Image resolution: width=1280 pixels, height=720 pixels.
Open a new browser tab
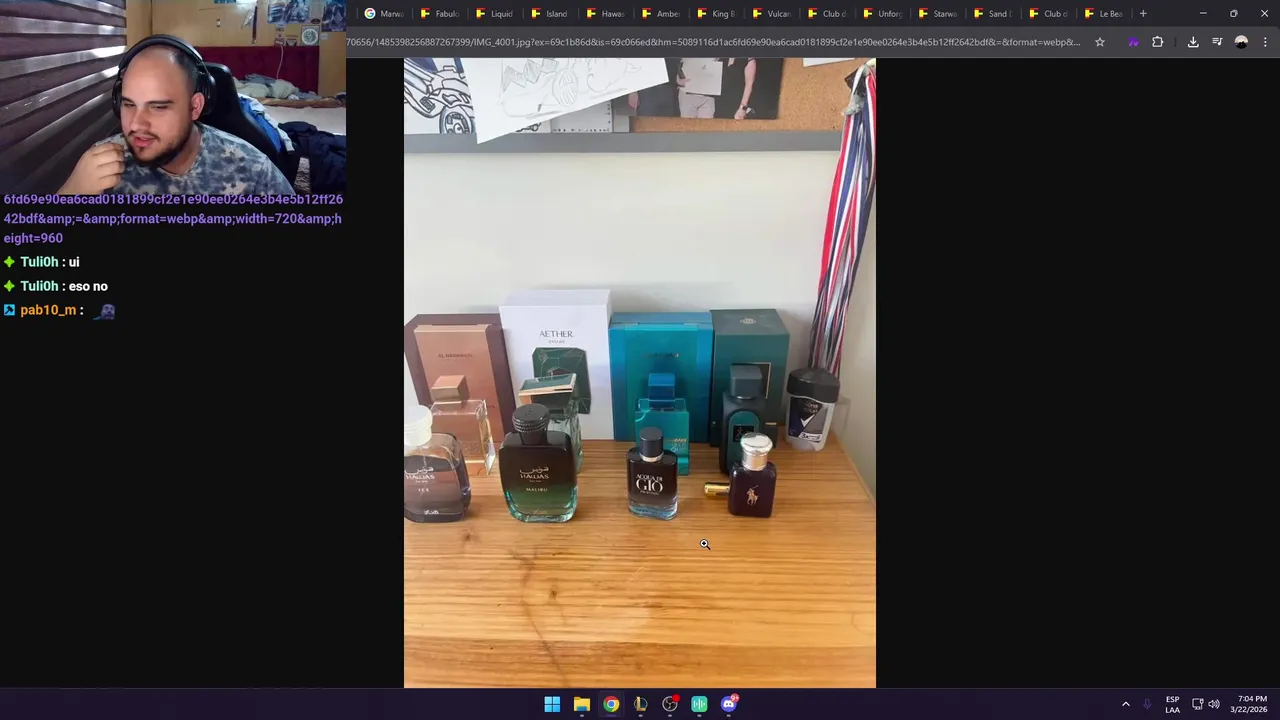coord(1143,14)
